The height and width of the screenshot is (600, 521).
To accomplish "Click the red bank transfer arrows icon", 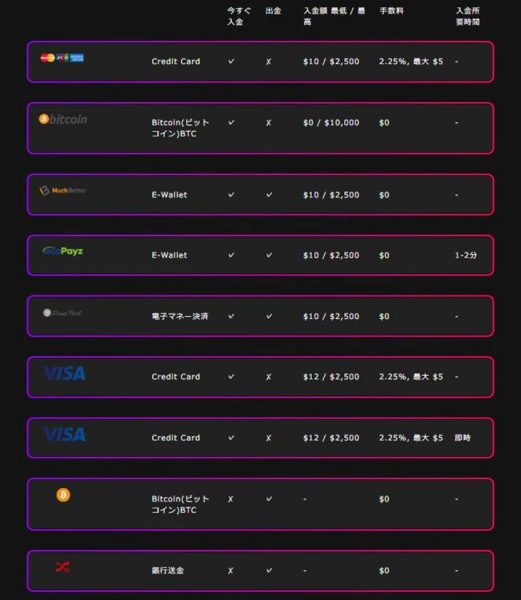I will pos(62,567).
